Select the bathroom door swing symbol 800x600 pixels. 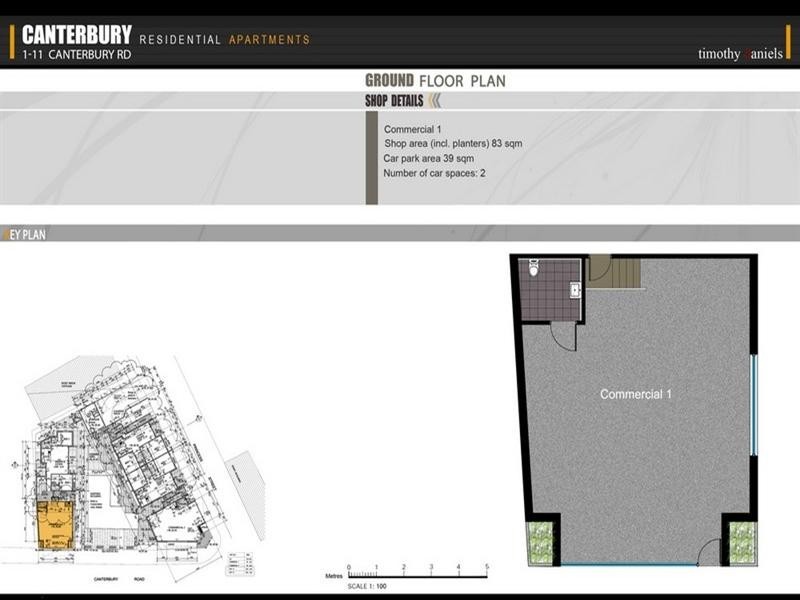(x=563, y=336)
